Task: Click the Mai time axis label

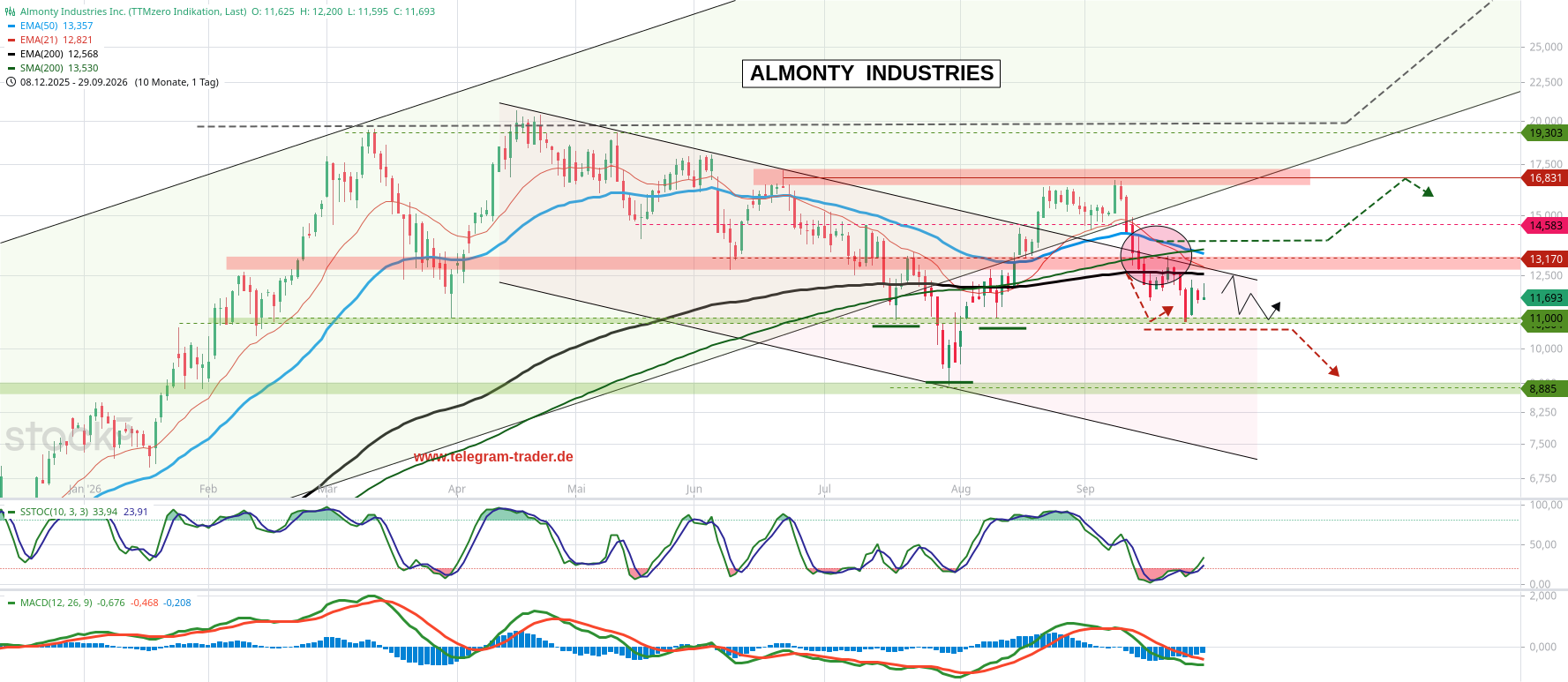Action: tap(576, 489)
